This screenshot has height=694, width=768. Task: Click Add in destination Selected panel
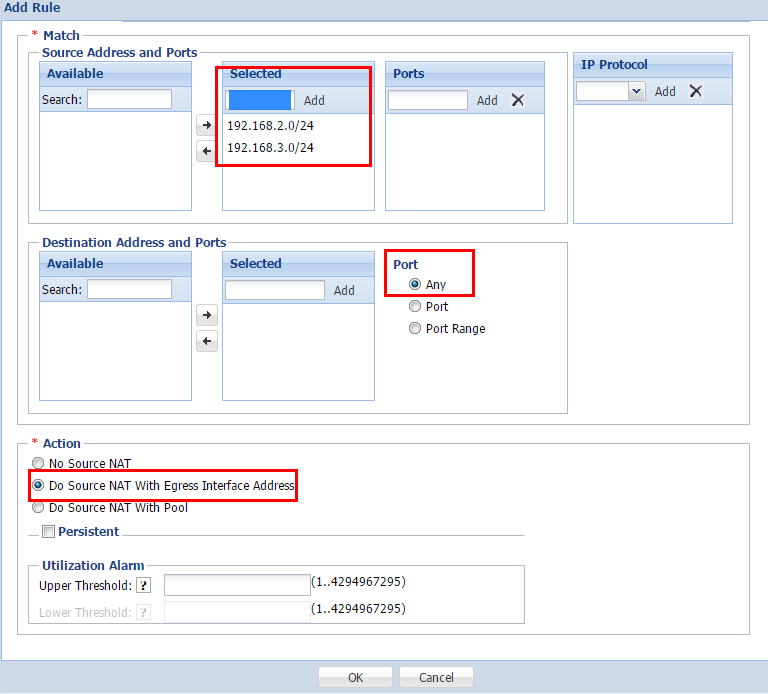(344, 290)
